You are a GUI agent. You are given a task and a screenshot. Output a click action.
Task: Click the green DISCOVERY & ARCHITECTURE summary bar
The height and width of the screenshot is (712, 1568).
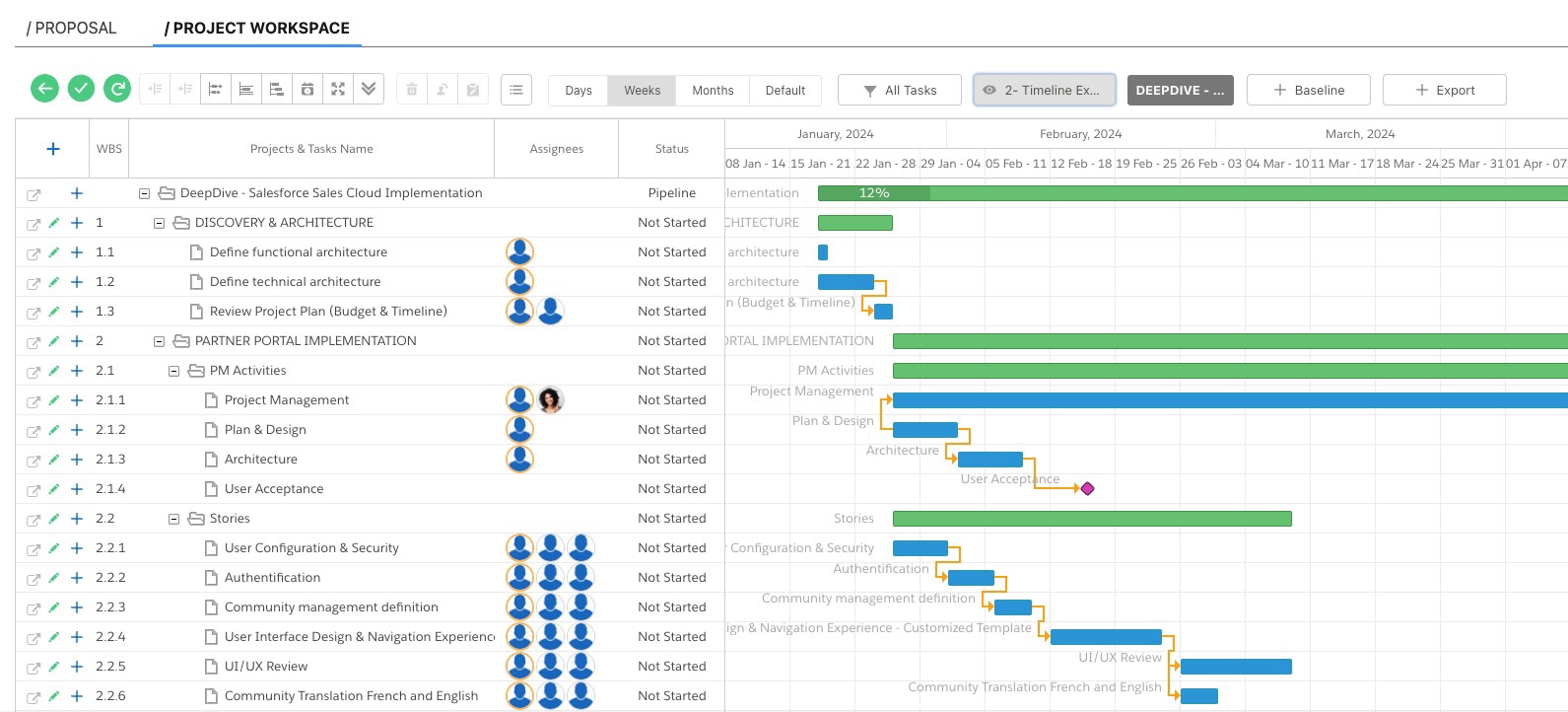click(855, 223)
